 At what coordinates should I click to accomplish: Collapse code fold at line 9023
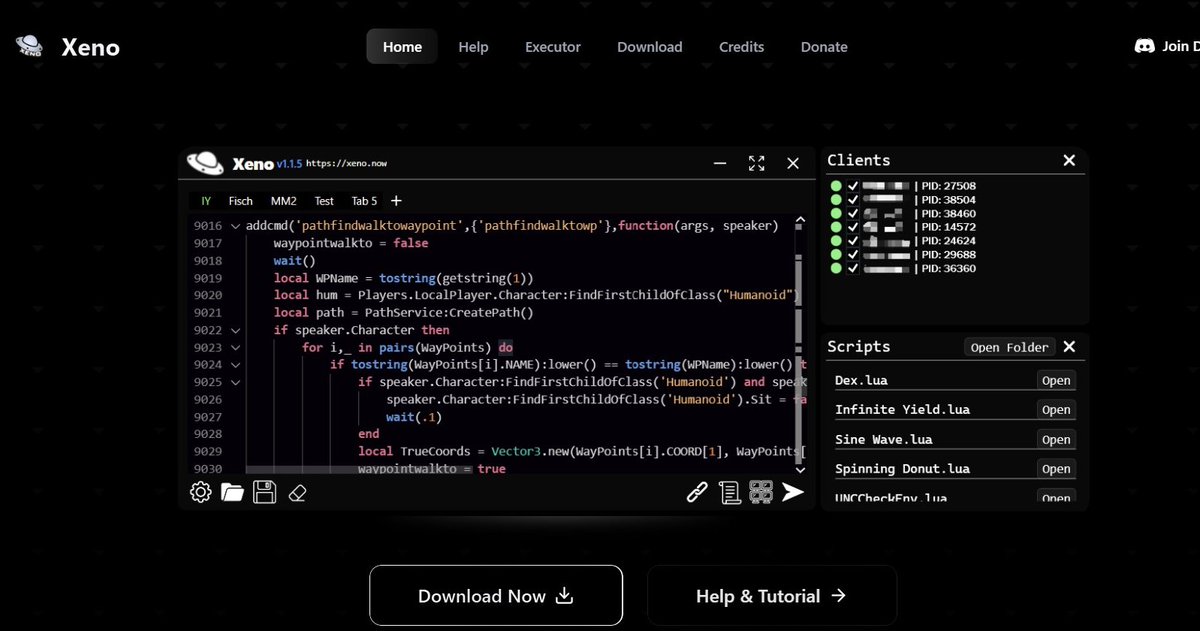click(236, 347)
